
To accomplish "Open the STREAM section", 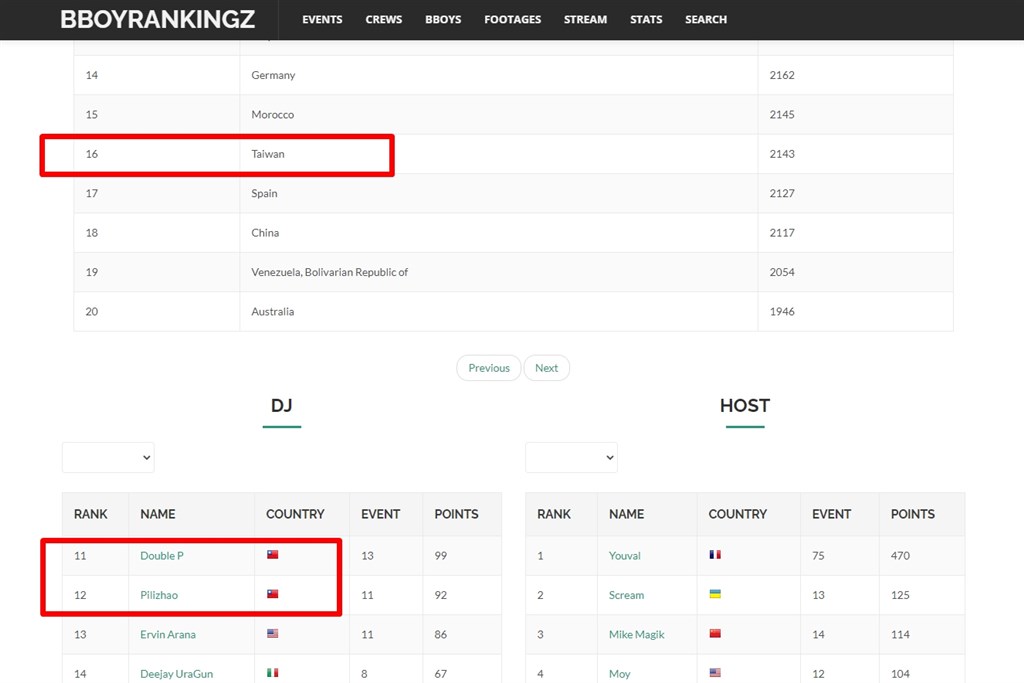I will coord(585,20).
